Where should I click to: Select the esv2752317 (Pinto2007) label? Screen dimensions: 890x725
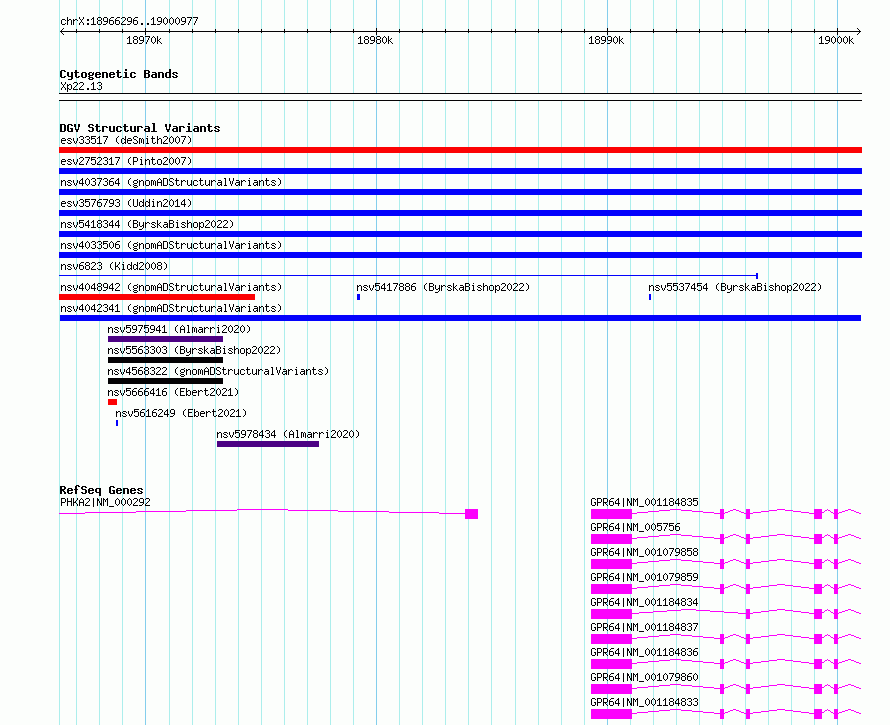pos(126,161)
